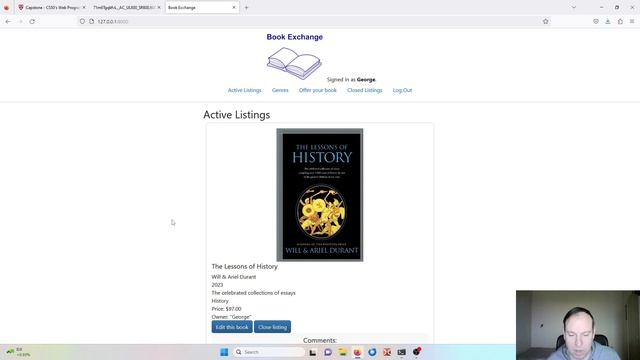
Task: Open the black app icon next to taskbar Search
Action: coord(313,352)
